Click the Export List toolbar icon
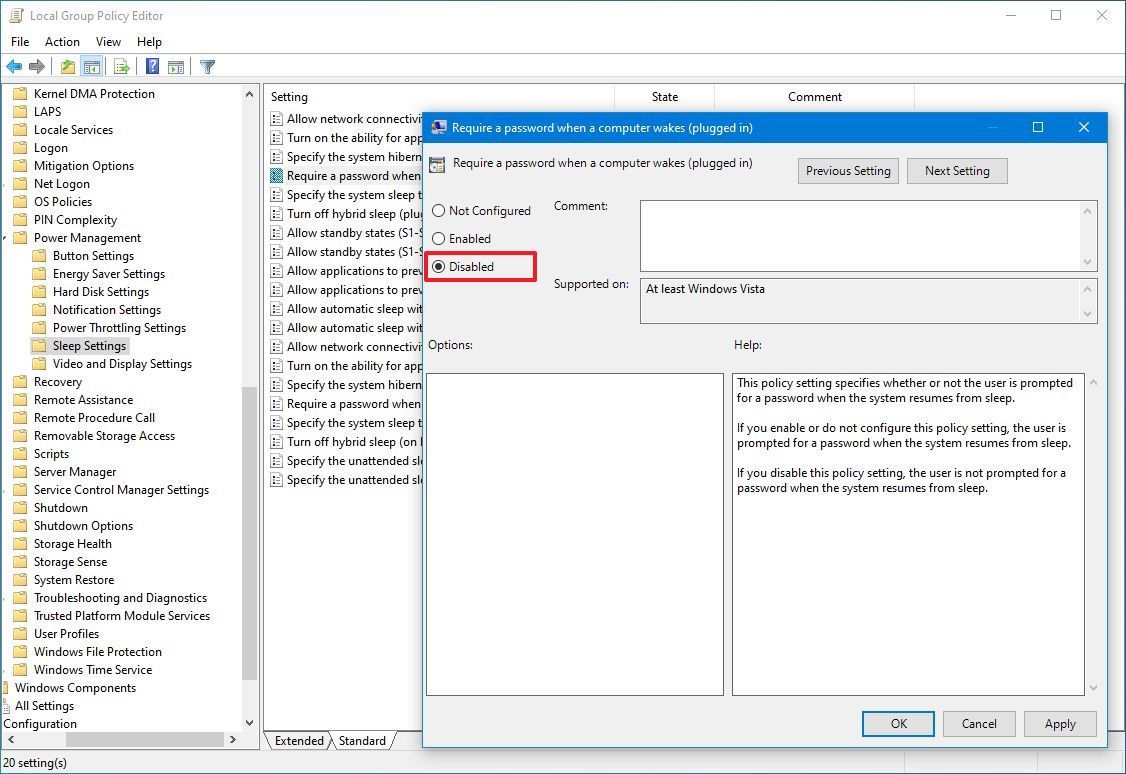This screenshot has height=774, width=1126. 120,66
